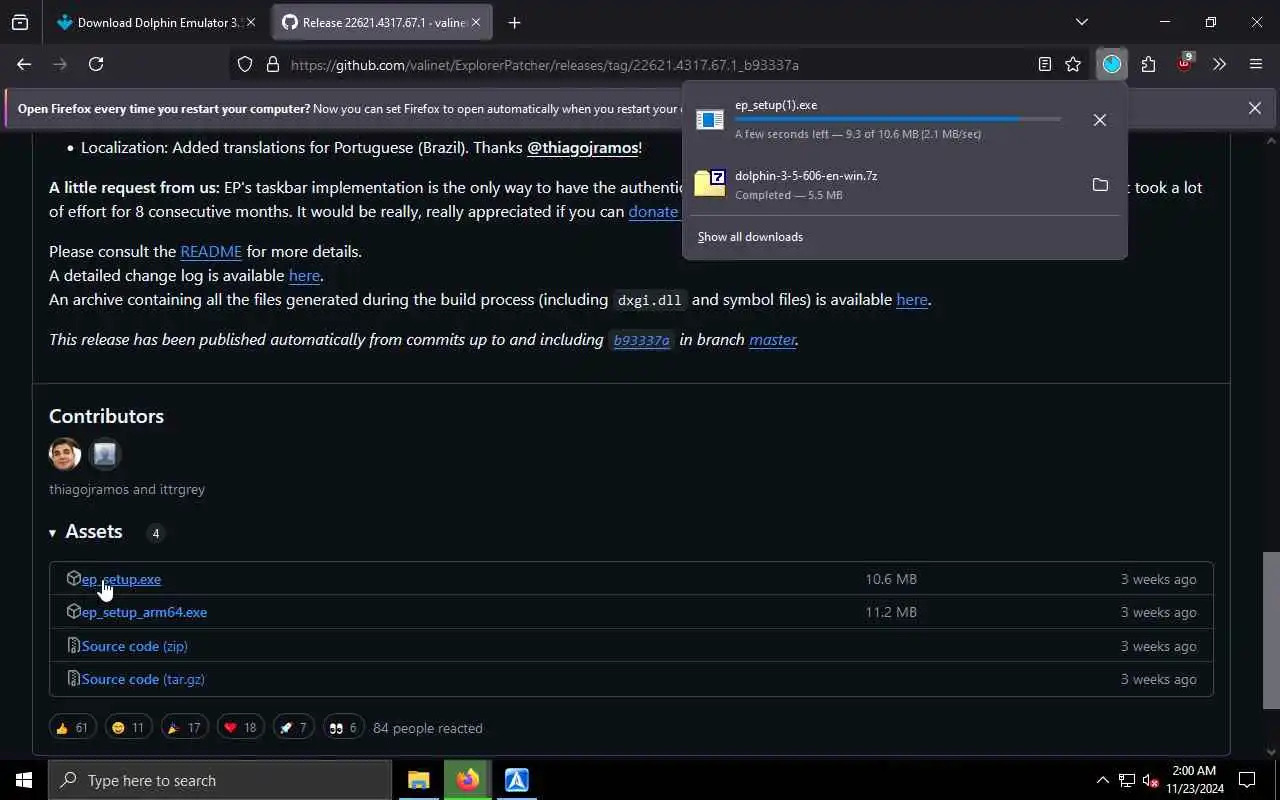Click ittrgrey contributor avatar
Image resolution: width=1280 pixels, height=800 pixels.
(105, 454)
